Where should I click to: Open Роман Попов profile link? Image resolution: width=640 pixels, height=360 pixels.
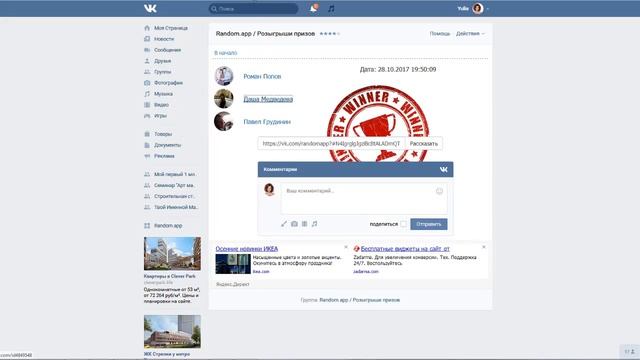pyautogui.click(x=262, y=76)
